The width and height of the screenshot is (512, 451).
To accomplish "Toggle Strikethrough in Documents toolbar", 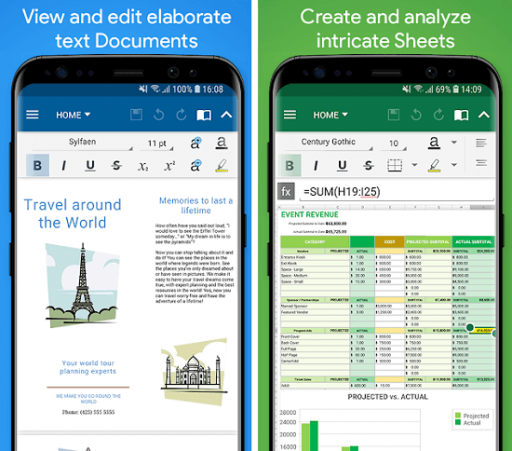I will tap(116, 165).
